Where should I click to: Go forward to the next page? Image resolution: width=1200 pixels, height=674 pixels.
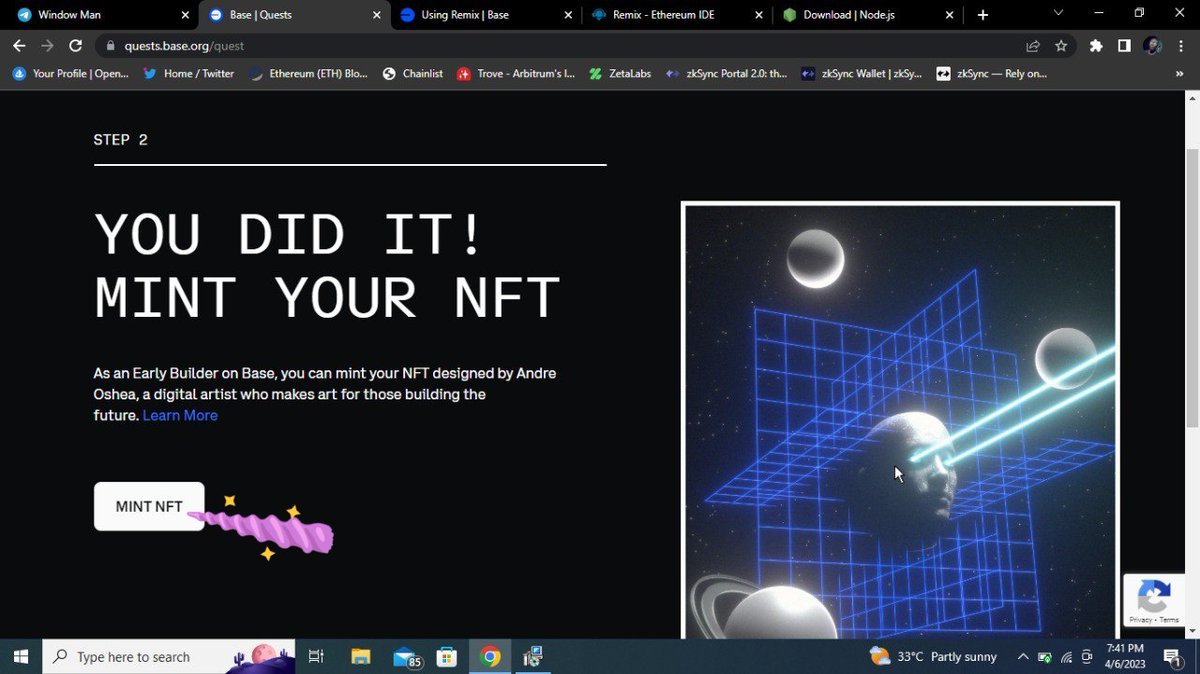(47, 45)
